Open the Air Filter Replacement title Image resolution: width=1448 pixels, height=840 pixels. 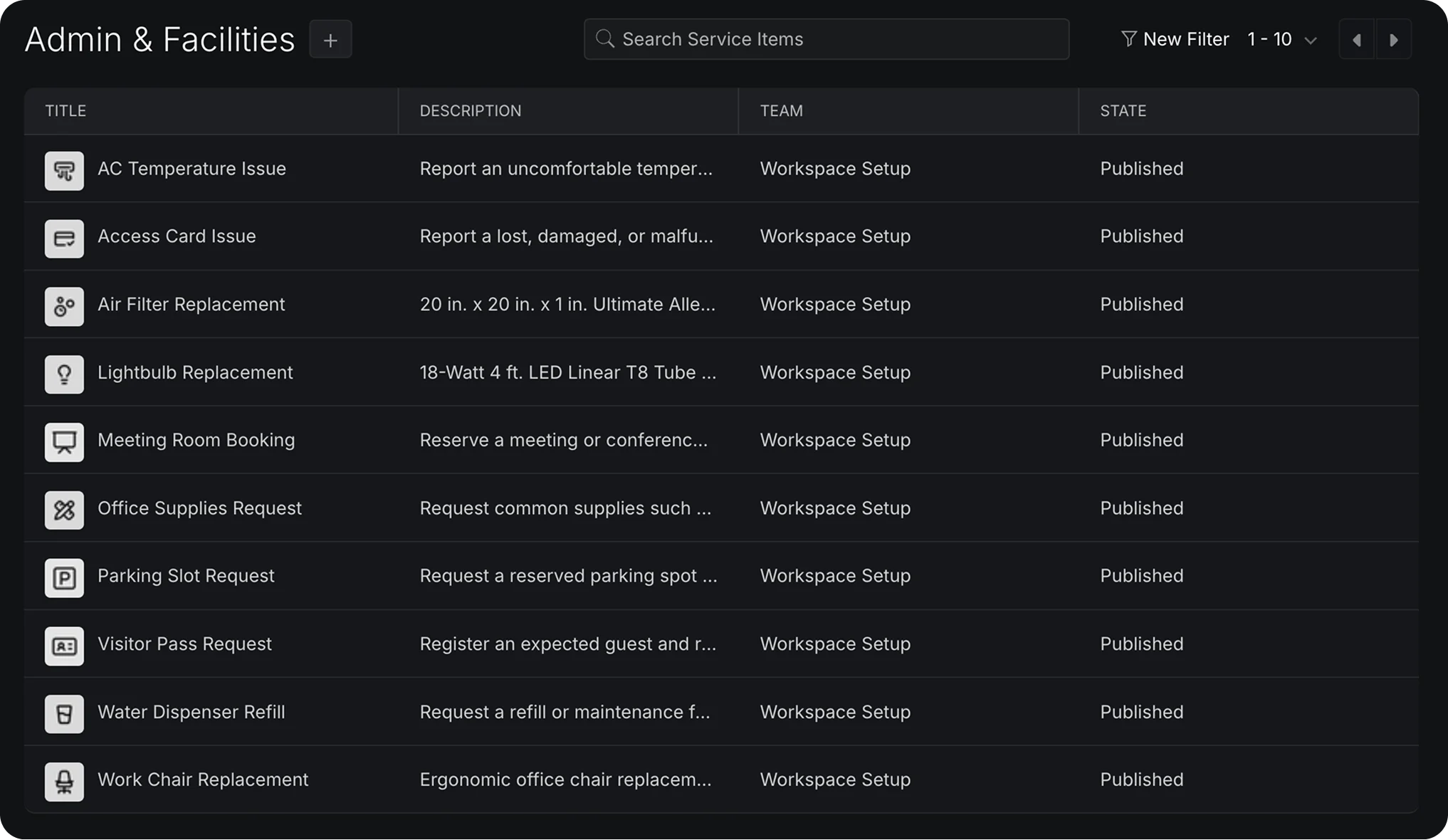pyautogui.click(x=191, y=305)
